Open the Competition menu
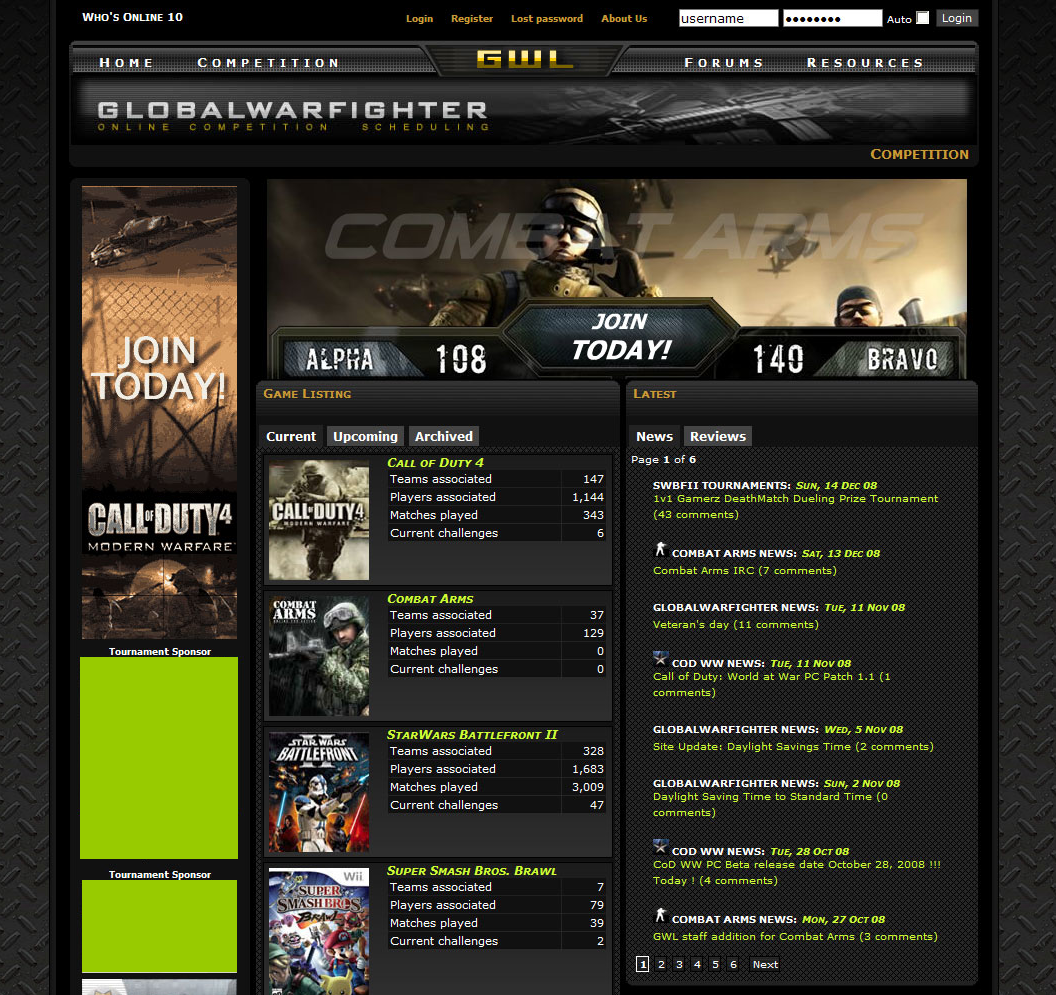1056x995 pixels. coord(268,63)
